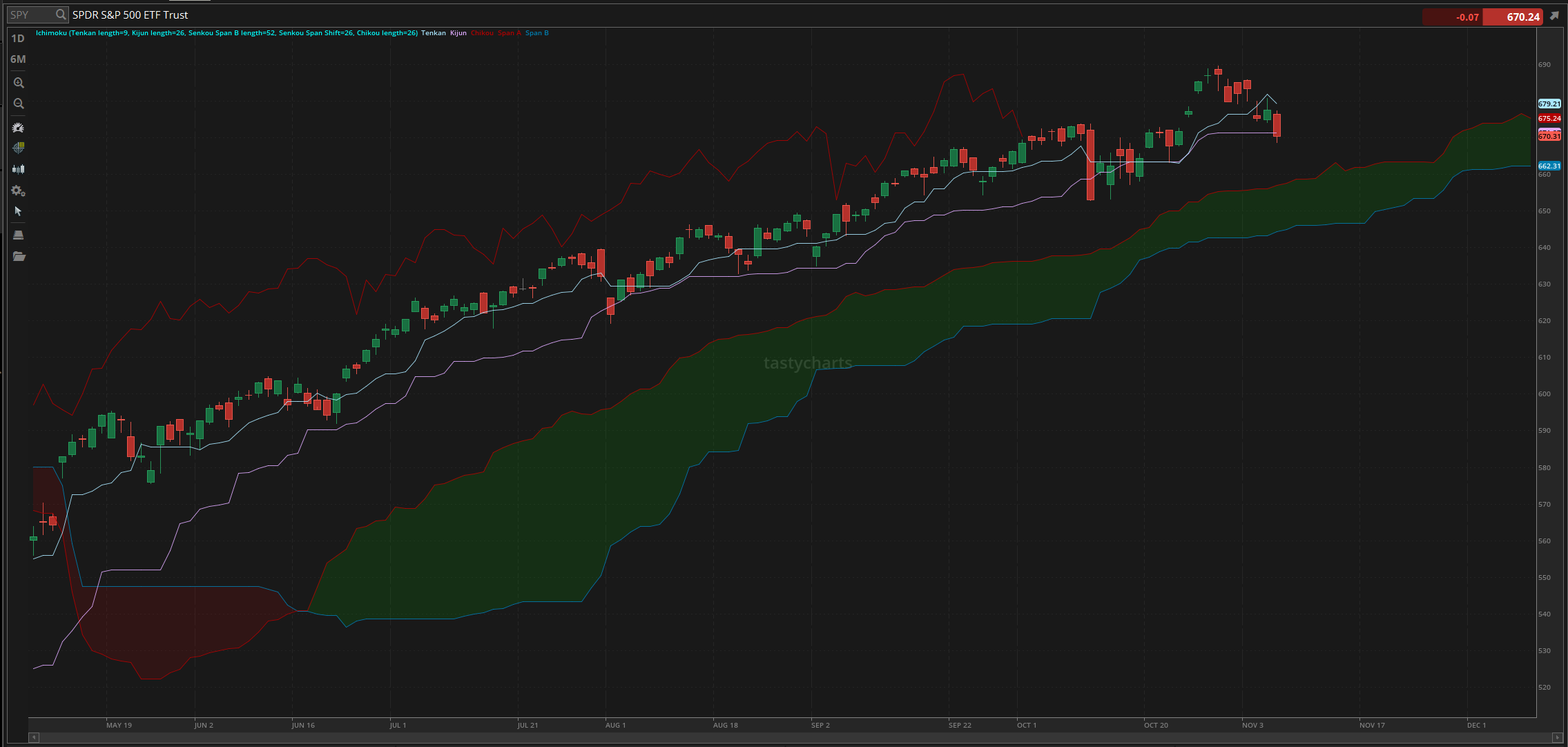Viewport: 1568px width, 747px height.
Task: Click the eraser drawing tool icon
Action: click(x=19, y=235)
